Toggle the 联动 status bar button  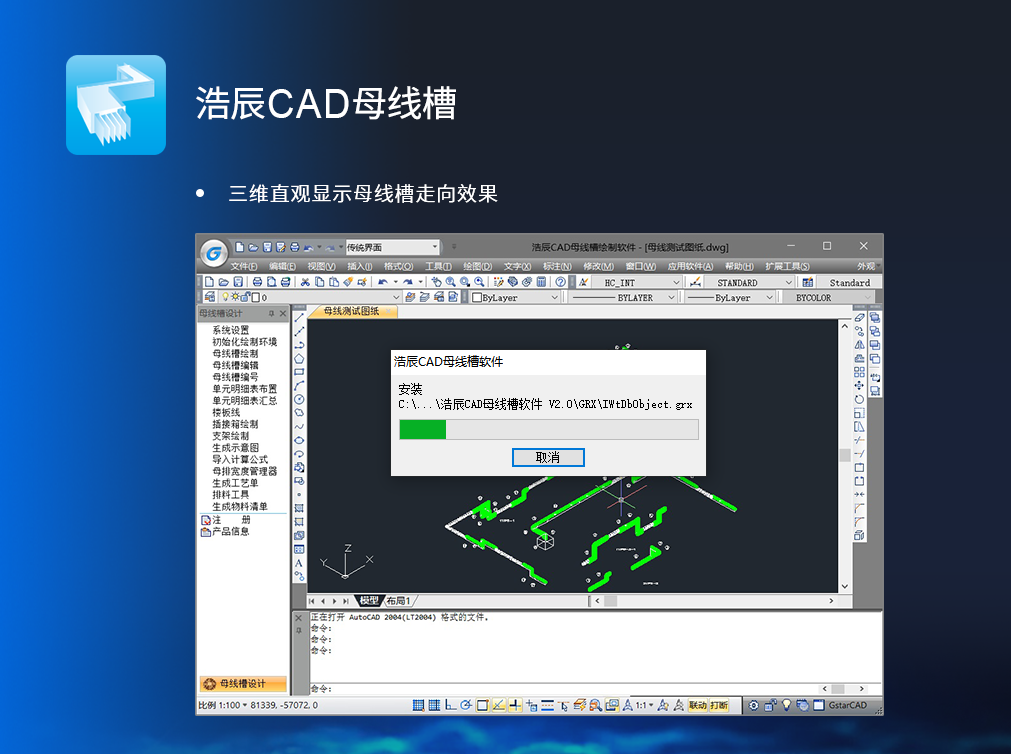pos(698,705)
